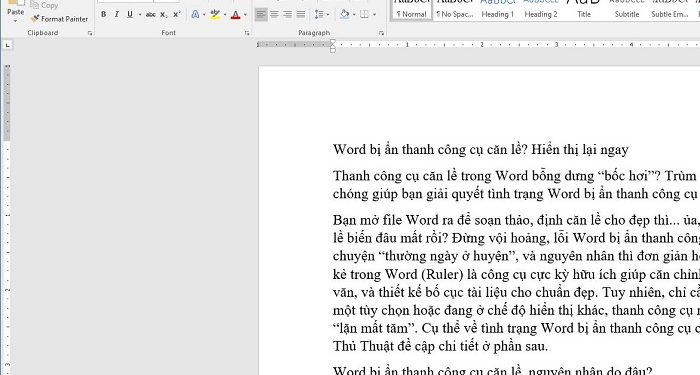The width and height of the screenshot is (700, 375).
Task: Open the font color dropdown arrow
Action: tap(245, 14)
